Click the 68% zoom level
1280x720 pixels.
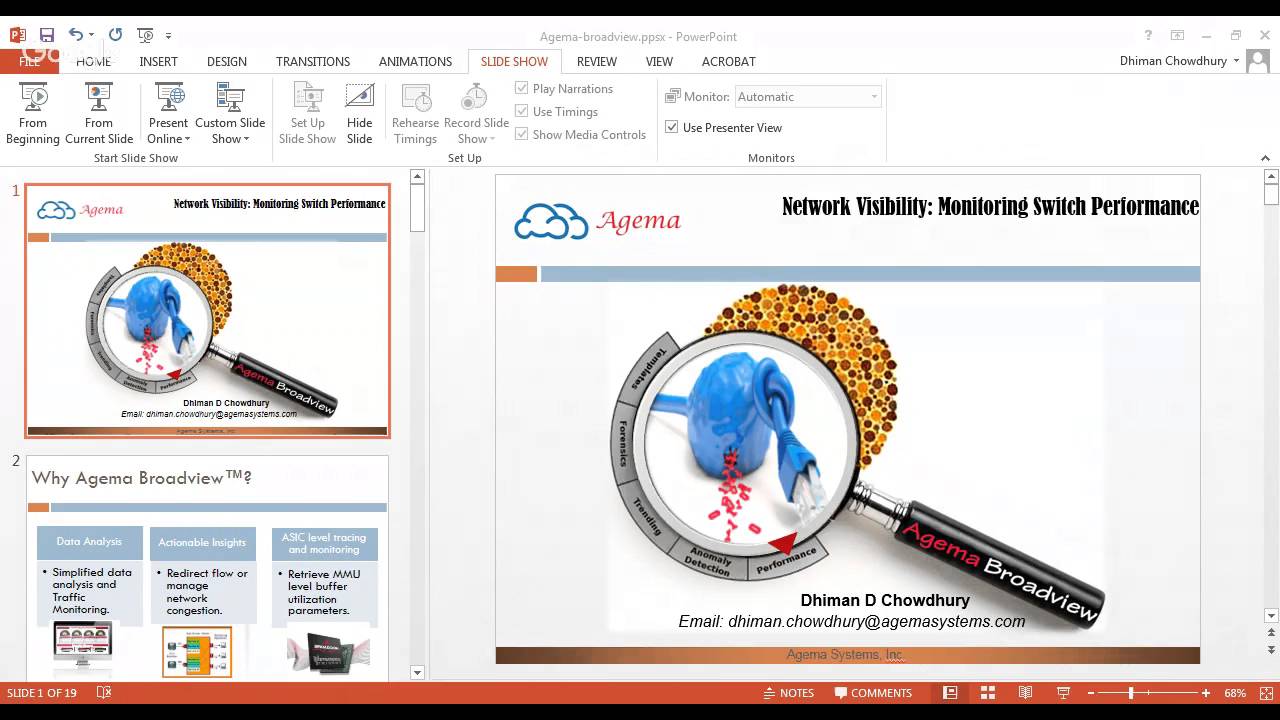1235,692
